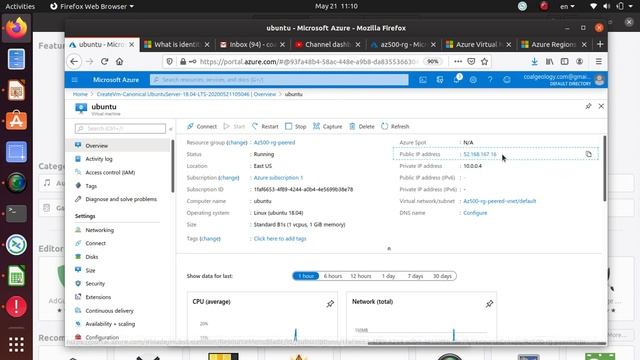The image size is (640, 360).
Task: Open Az500-rg-peered resource group link
Action: (x=274, y=142)
